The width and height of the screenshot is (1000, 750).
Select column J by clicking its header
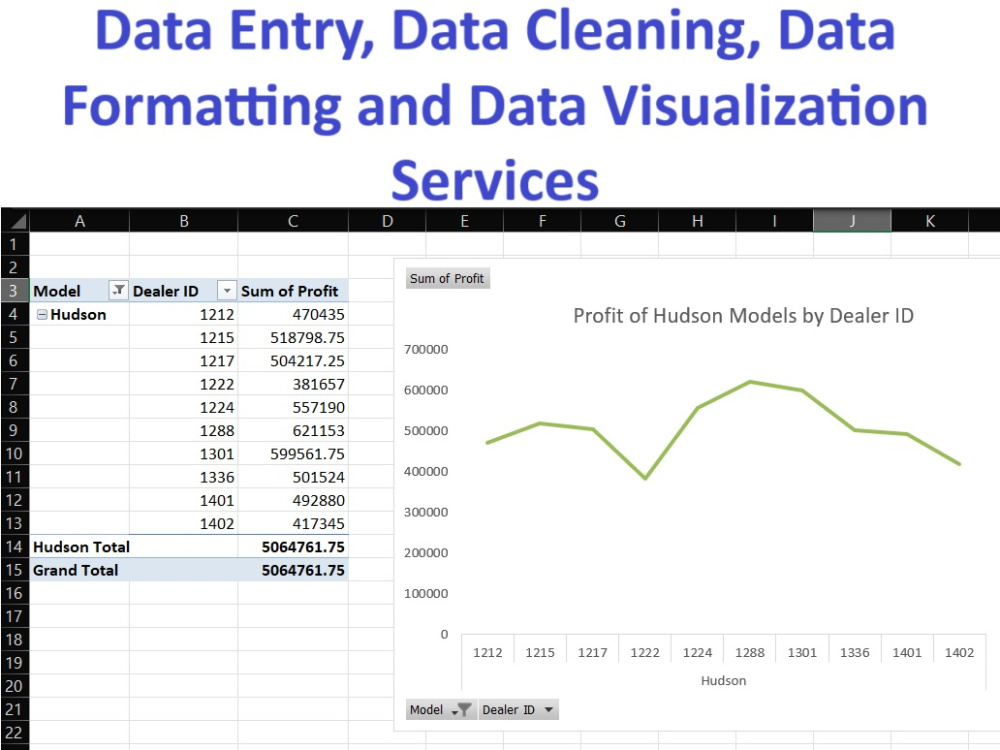851,220
